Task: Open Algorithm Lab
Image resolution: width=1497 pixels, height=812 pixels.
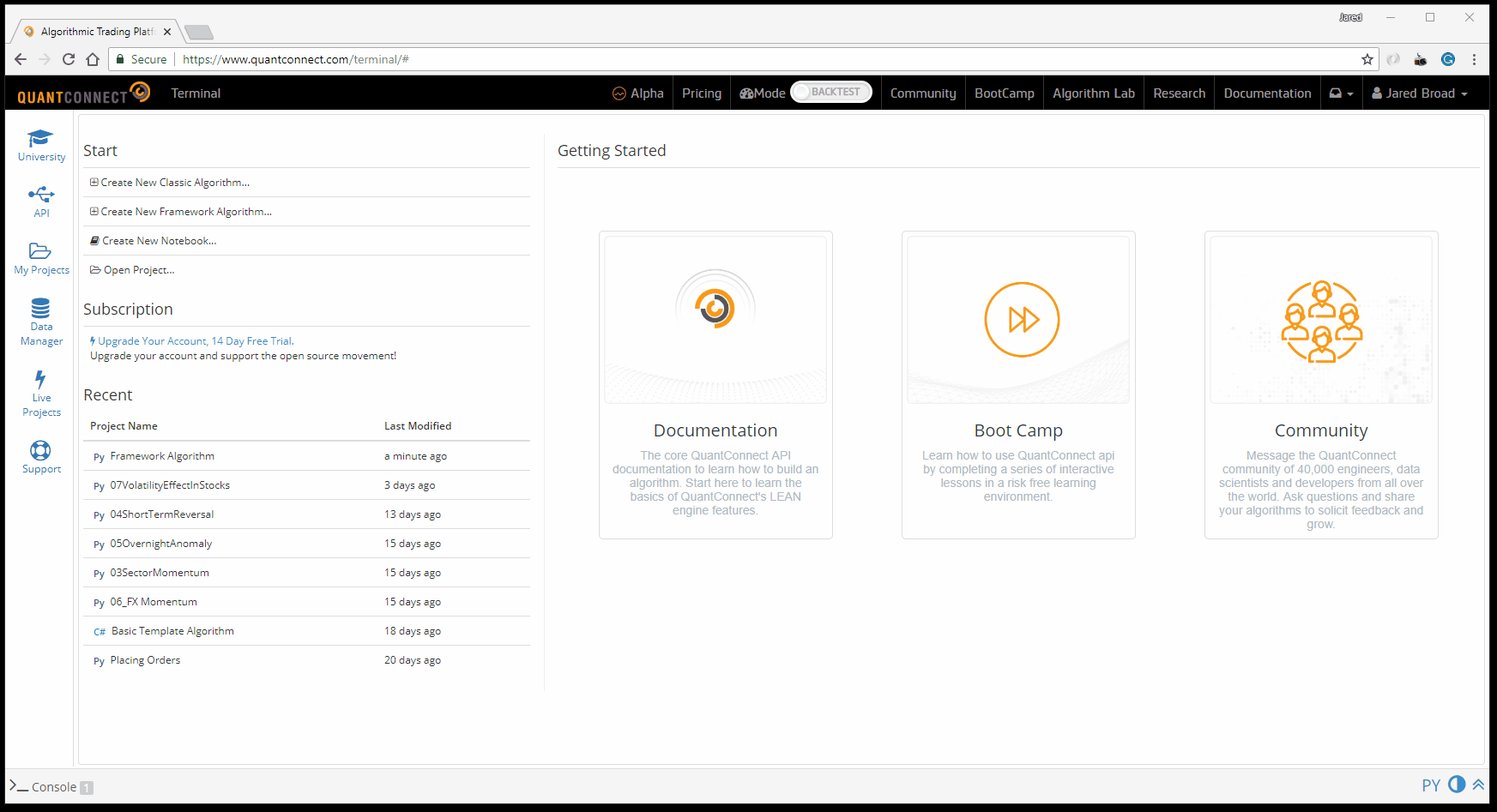Action: click(1094, 93)
